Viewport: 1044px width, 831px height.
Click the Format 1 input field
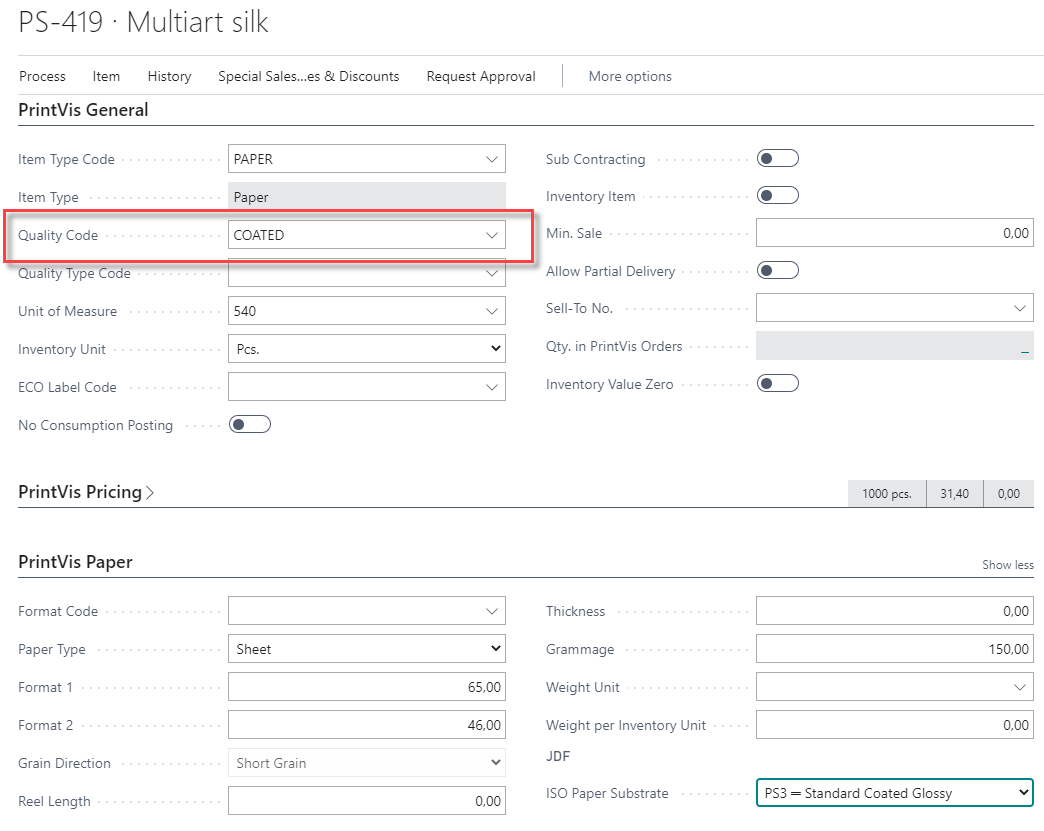367,687
